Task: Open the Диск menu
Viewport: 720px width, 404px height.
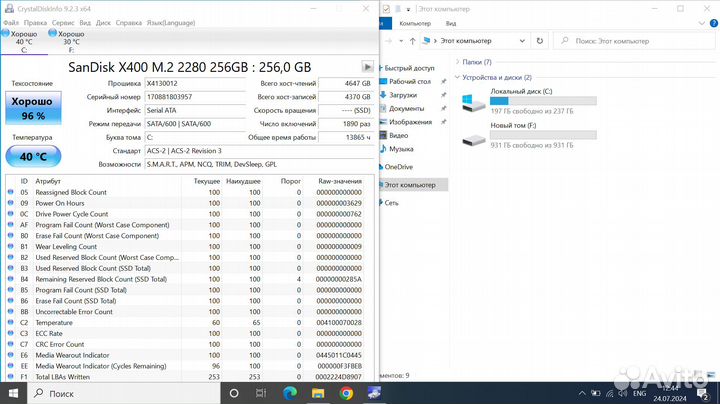Action: [x=103, y=22]
